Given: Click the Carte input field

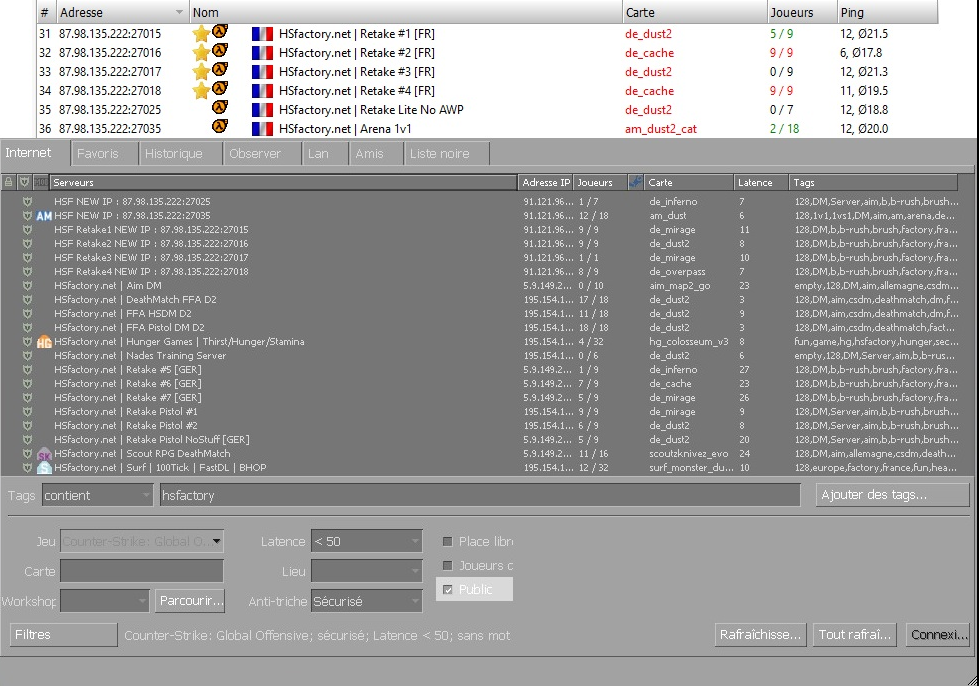Looking at the screenshot, I should point(142,571).
